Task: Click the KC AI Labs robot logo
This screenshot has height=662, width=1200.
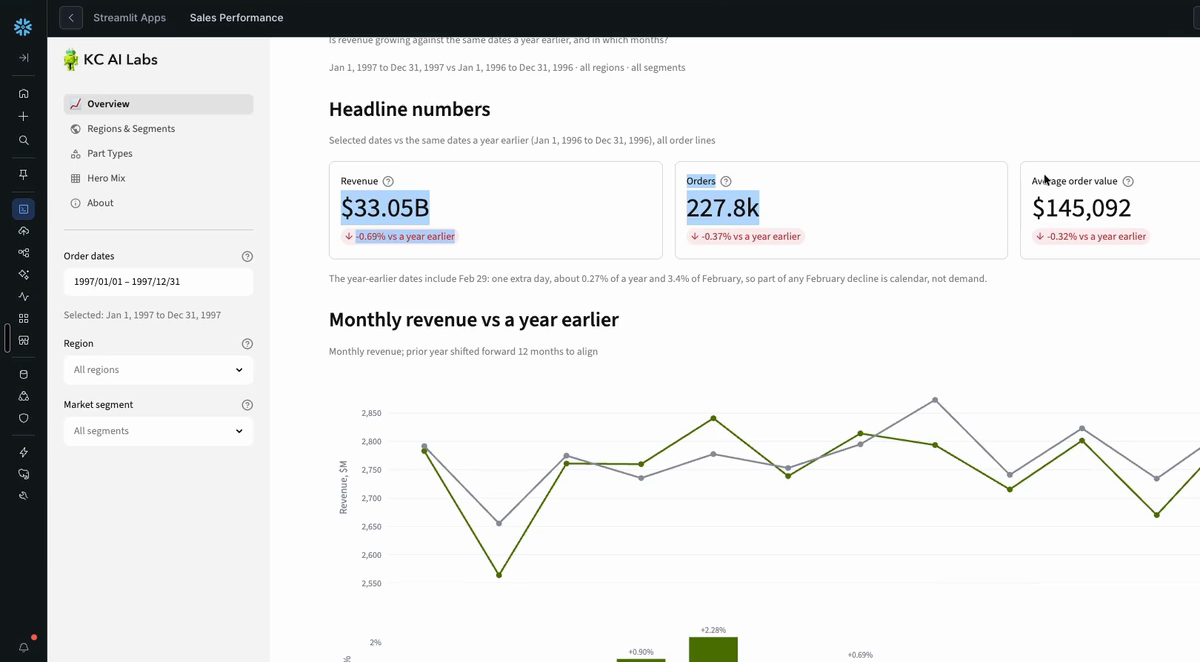Action: point(71,60)
